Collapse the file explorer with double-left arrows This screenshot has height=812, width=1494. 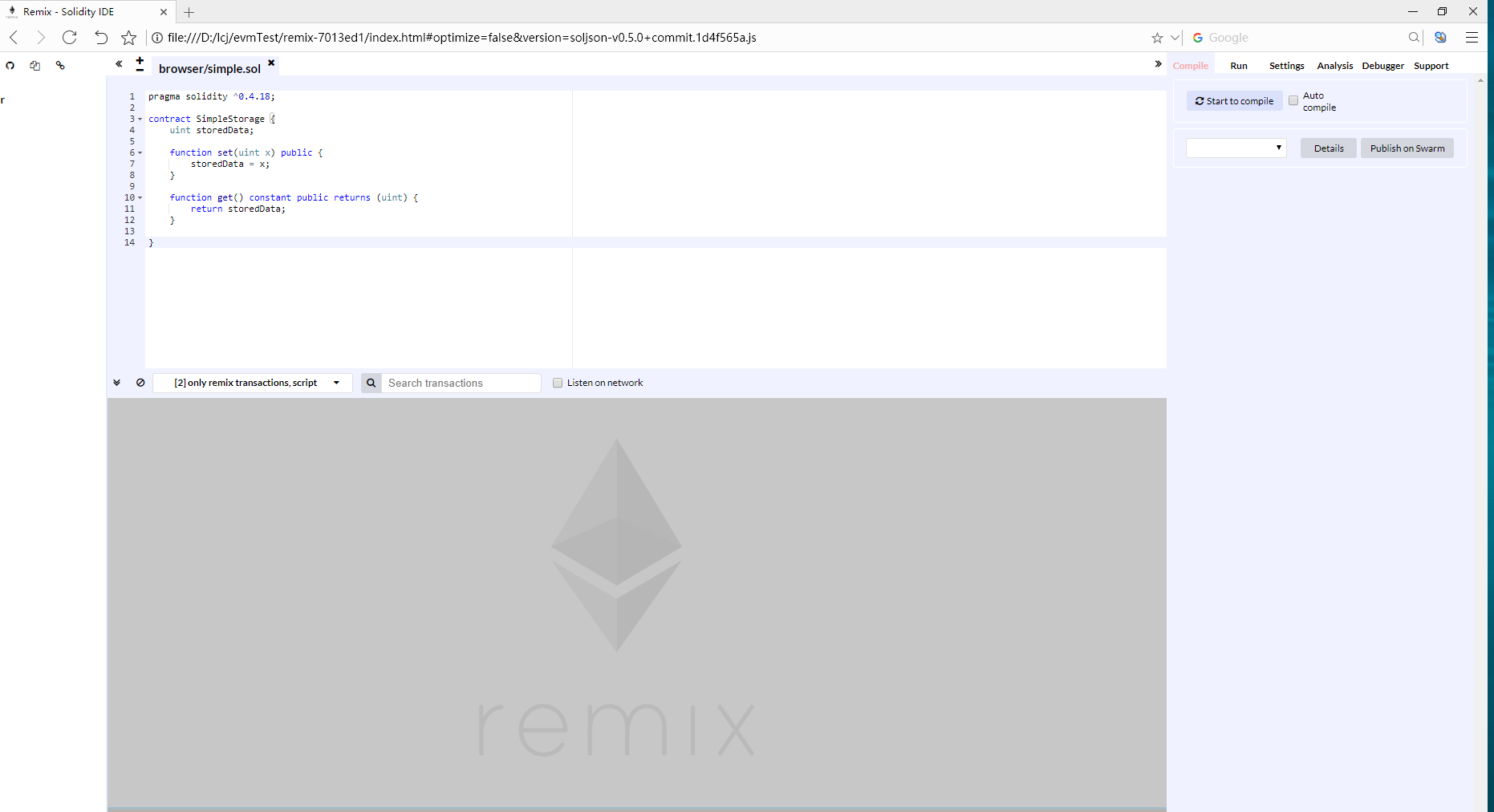pos(119,63)
